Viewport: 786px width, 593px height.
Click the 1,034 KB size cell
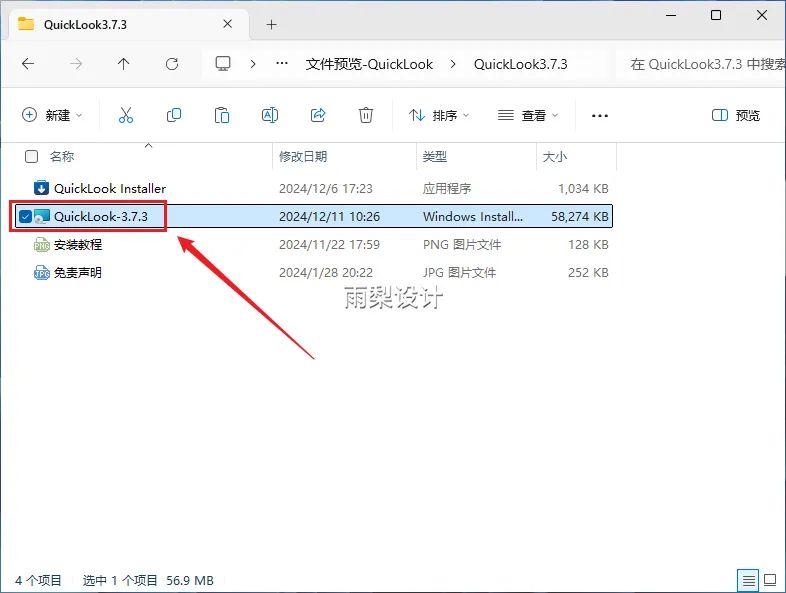coord(583,188)
